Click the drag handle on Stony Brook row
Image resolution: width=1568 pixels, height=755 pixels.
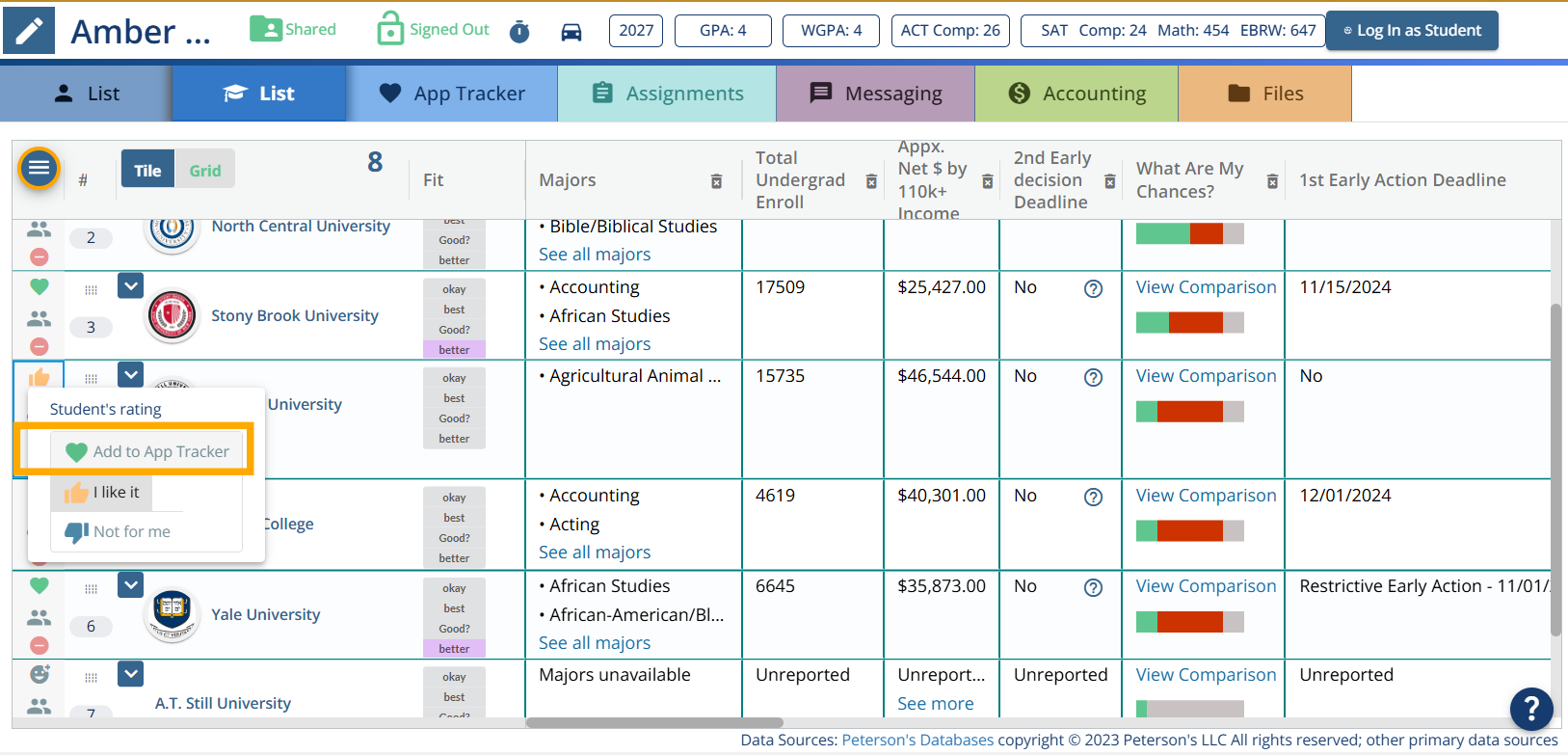click(x=91, y=289)
